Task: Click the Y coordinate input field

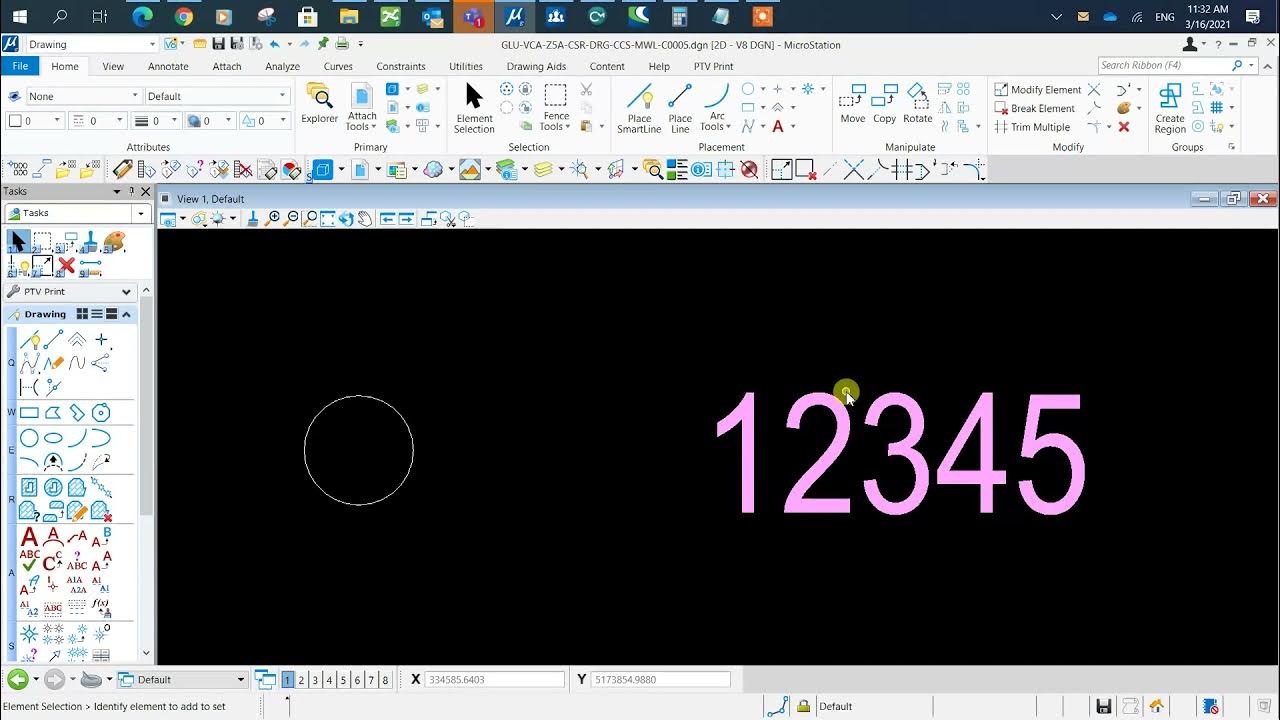Action: 660,680
